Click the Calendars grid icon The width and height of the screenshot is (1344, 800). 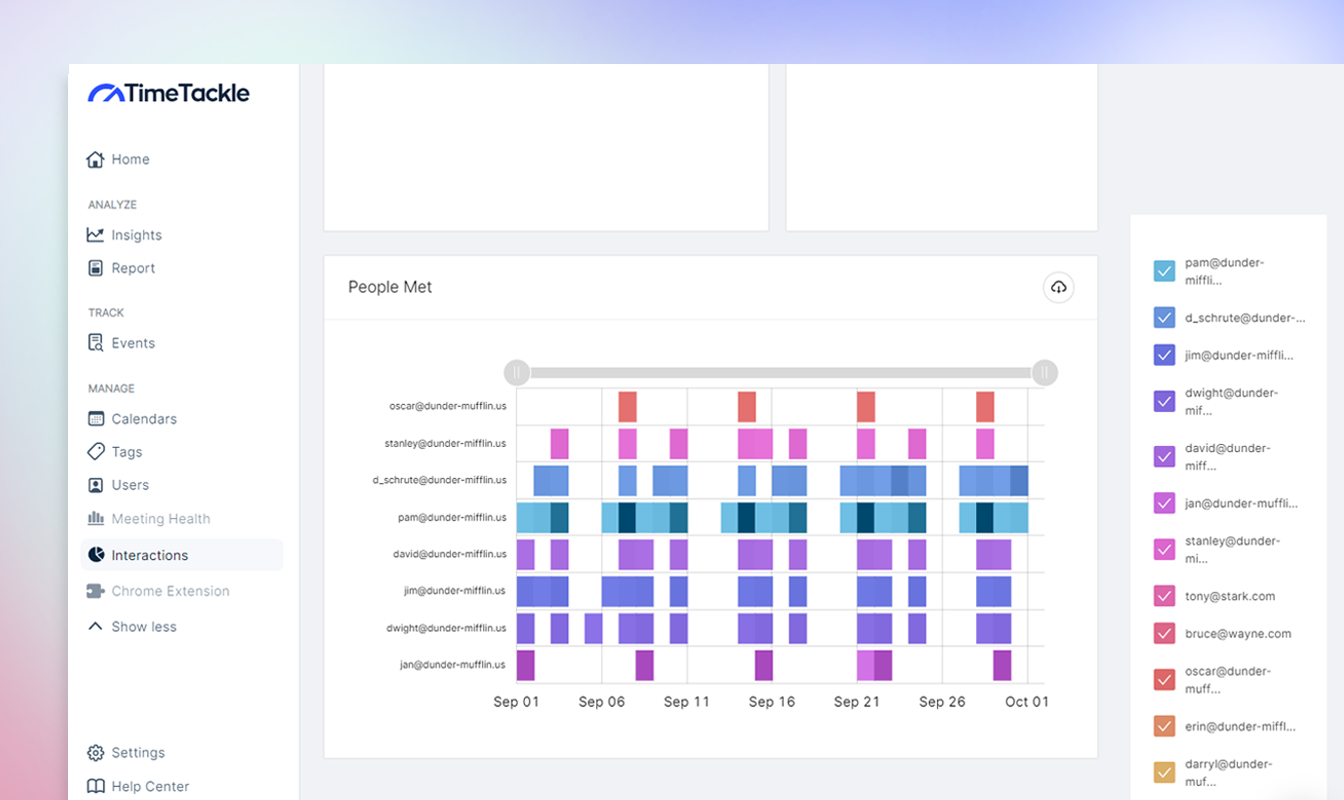click(95, 419)
